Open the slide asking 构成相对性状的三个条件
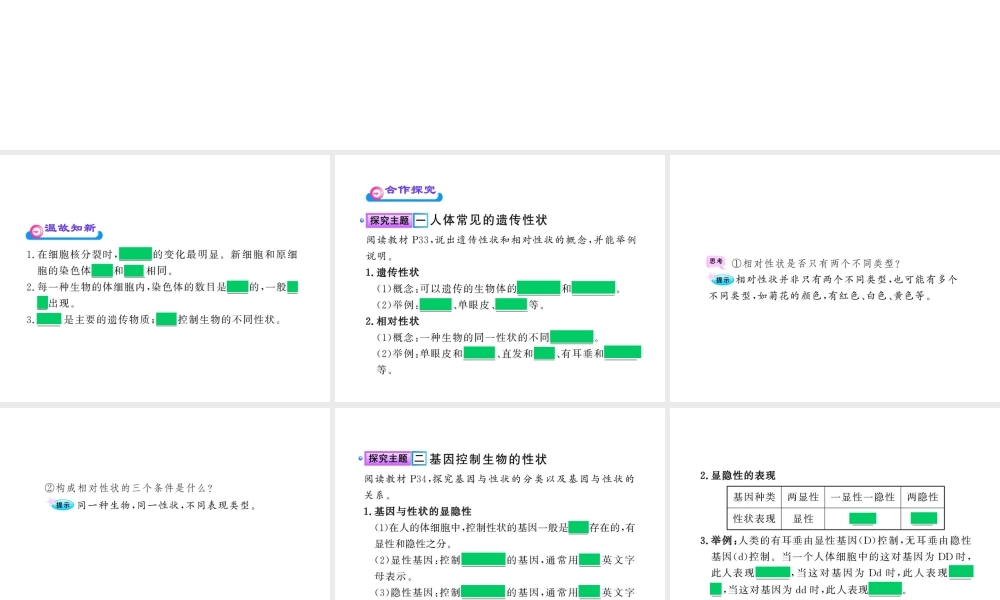The height and width of the screenshot is (600, 1000). pyautogui.click(x=165, y=504)
